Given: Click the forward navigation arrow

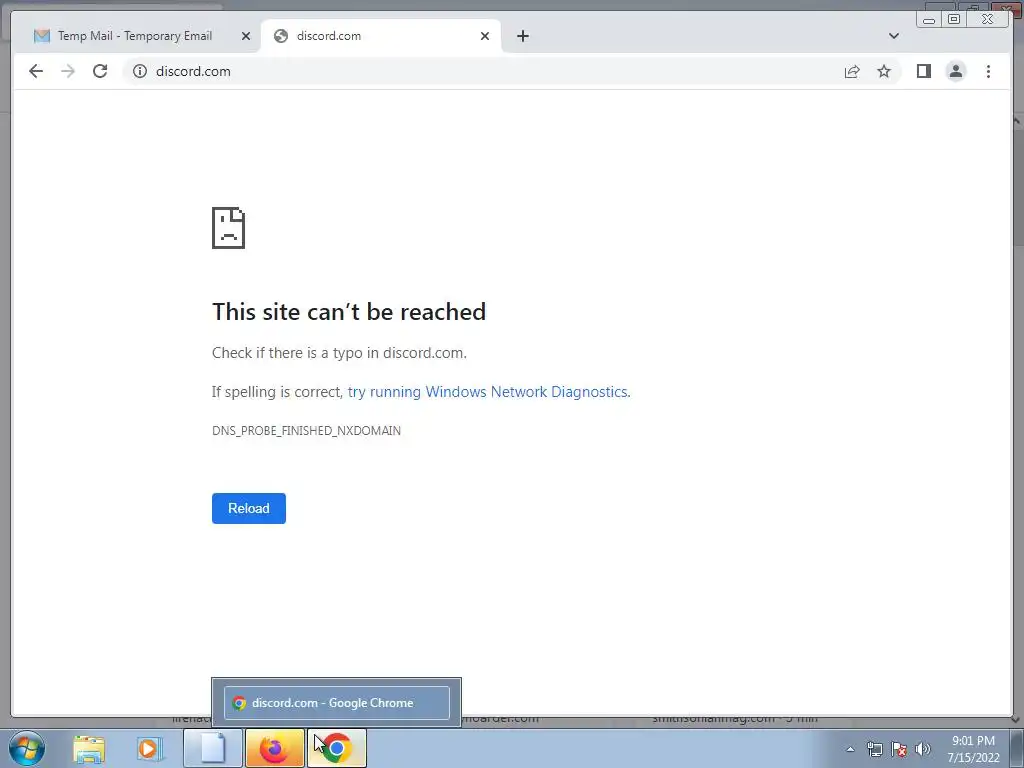Looking at the screenshot, I should tap(68, 71).
